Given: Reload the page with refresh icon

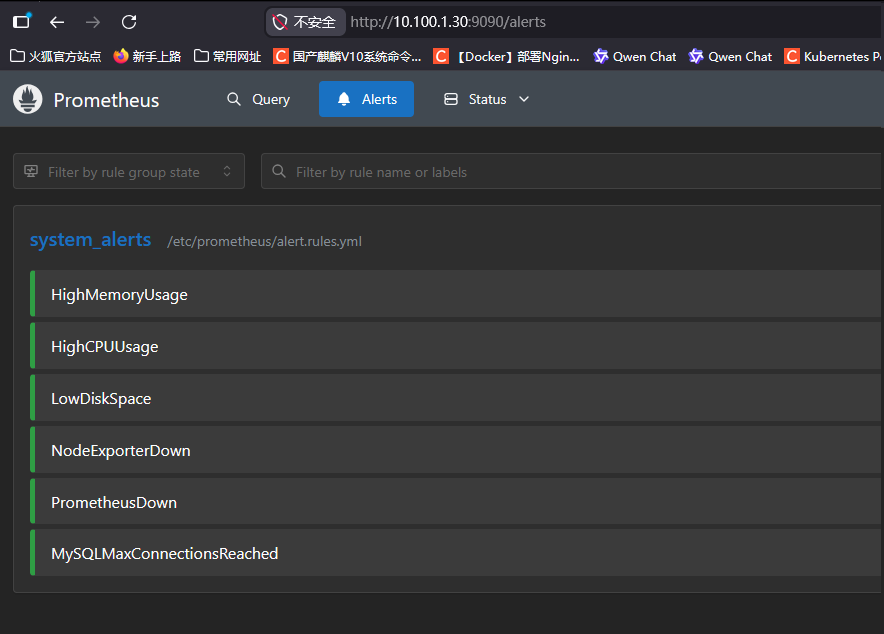Looking at the screenshot, I should pos(129,22).
